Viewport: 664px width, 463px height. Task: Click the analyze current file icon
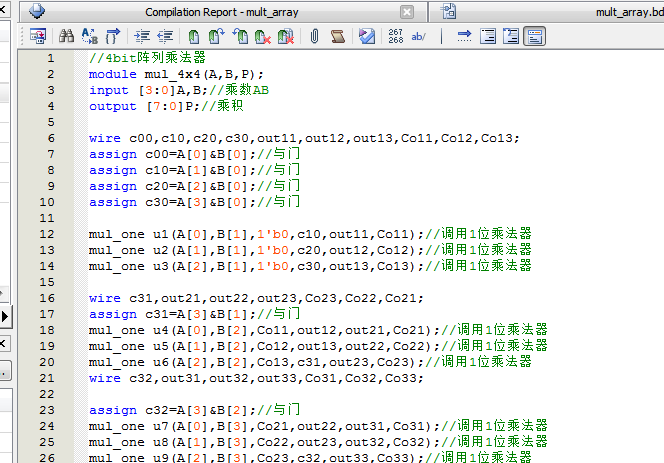coord(367,37)
